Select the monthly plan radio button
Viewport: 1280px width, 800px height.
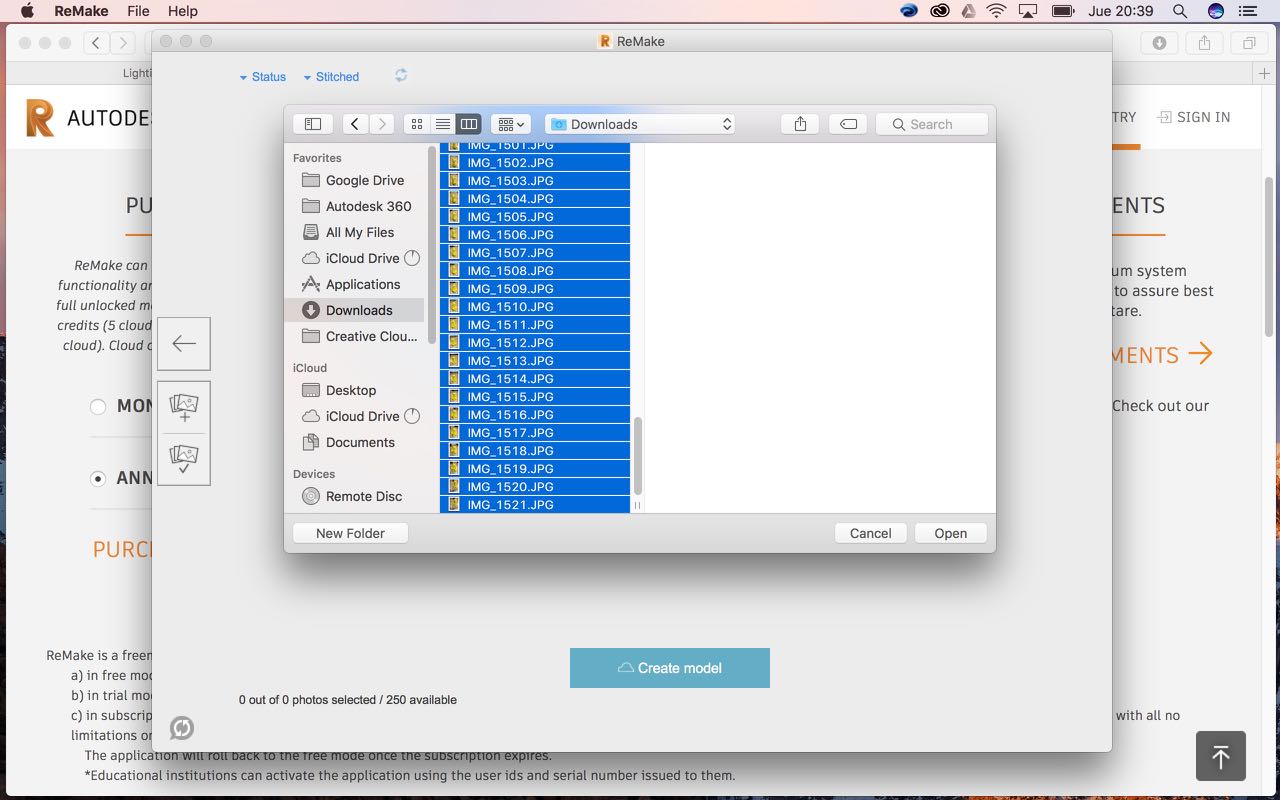click(x=98, y=407)
